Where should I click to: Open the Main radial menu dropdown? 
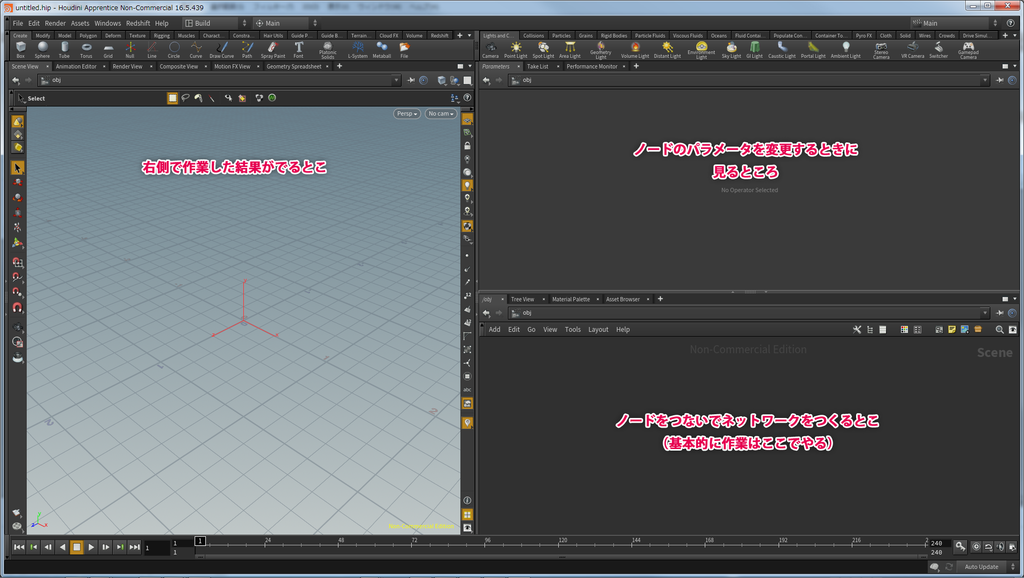pyautogui.click(x=286, y=23)
